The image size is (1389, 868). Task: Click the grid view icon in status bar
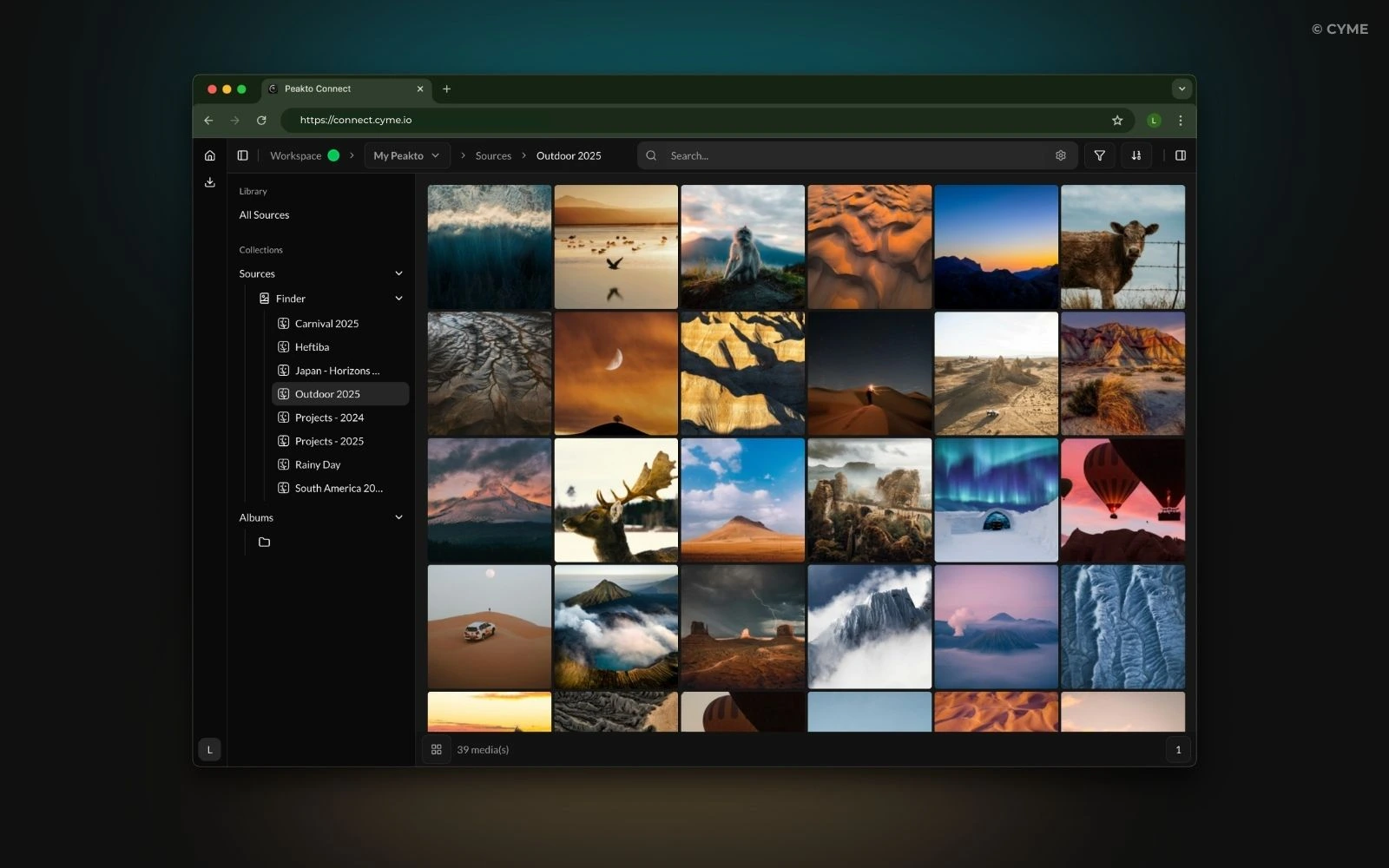tap(437, 749)
